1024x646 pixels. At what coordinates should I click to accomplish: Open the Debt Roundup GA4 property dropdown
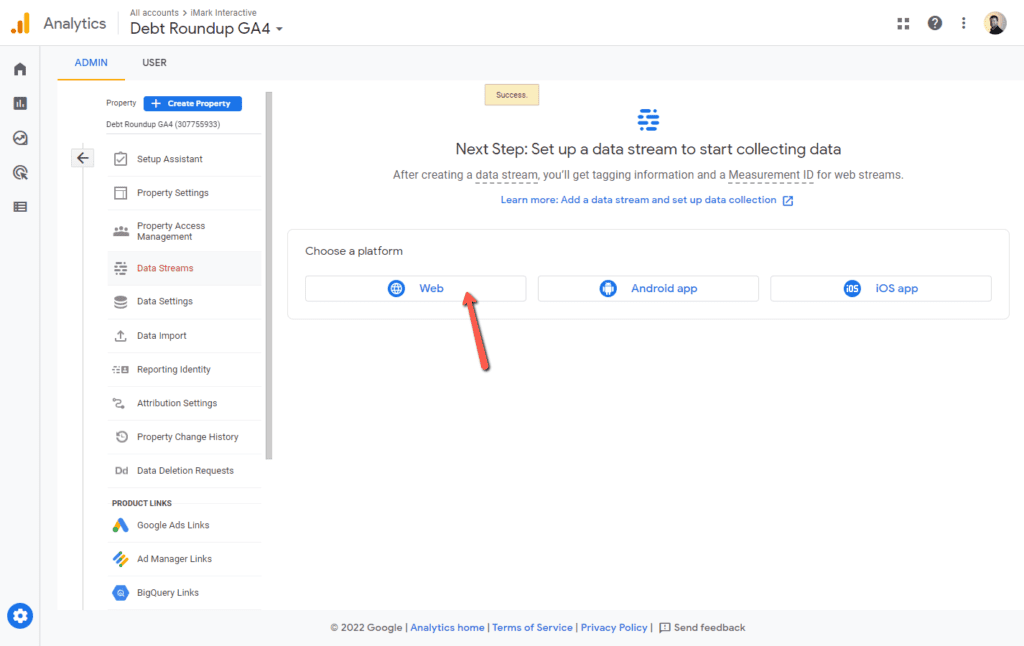coord(206,29)
